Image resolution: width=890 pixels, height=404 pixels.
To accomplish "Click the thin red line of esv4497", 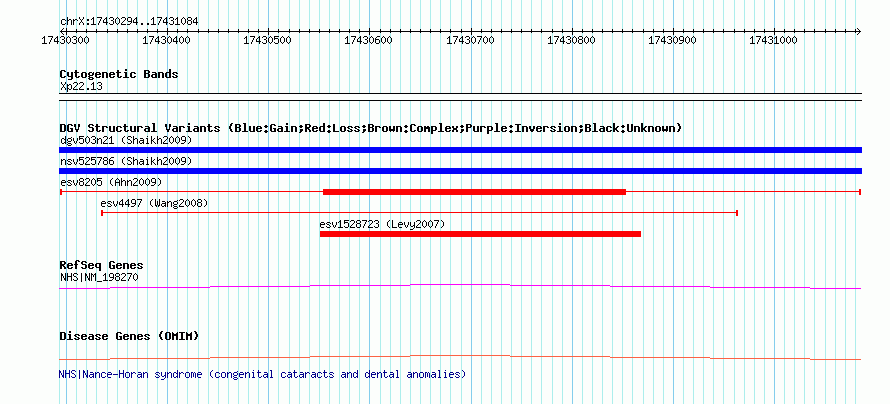I will tap(419, 213).
